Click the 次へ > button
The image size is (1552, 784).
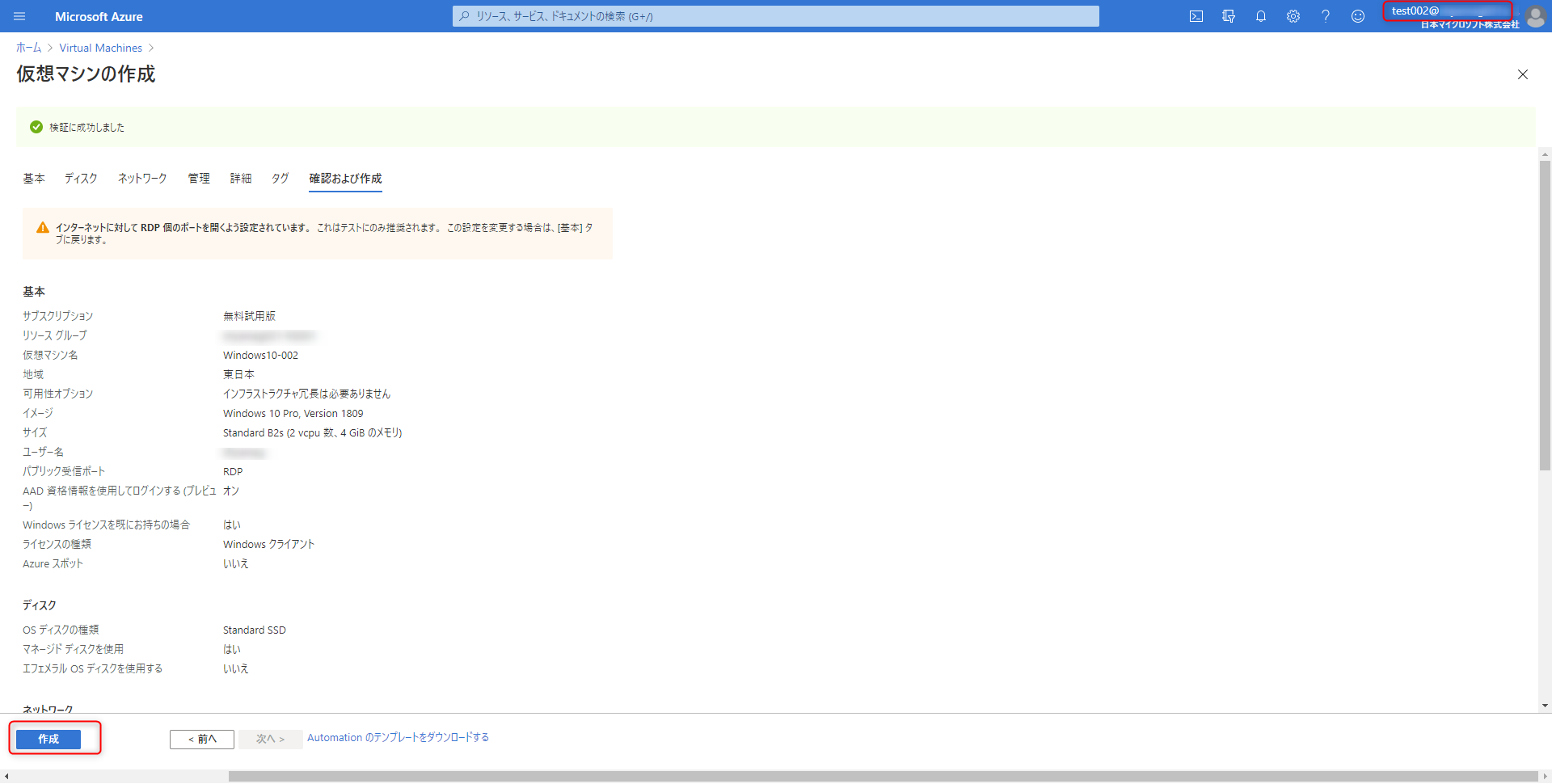(271, 740)
